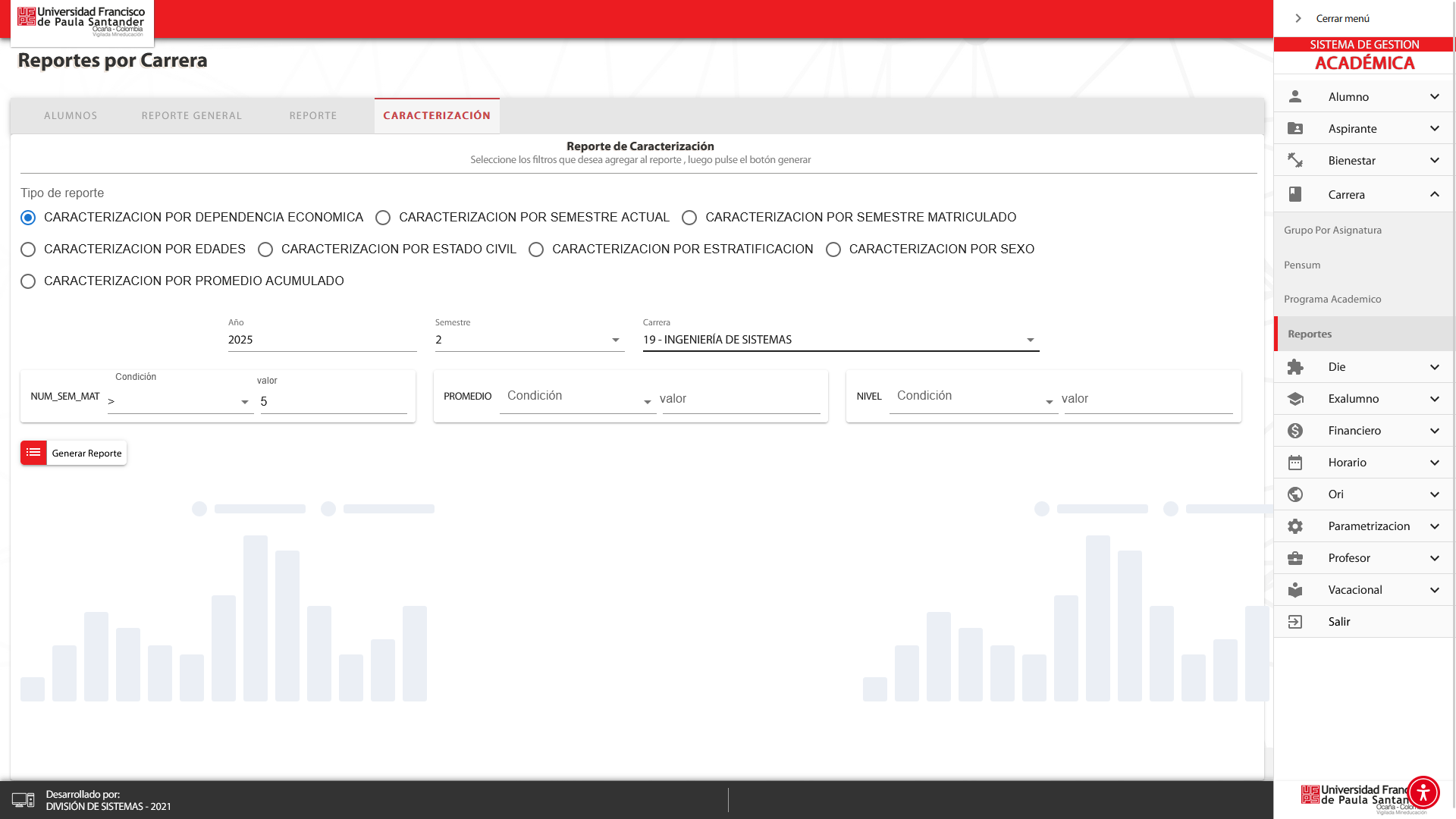Click the Die puzzle piece icon
Image resolution: width=1456 pixels, height=819 pixels.
tap(1295, 367)
